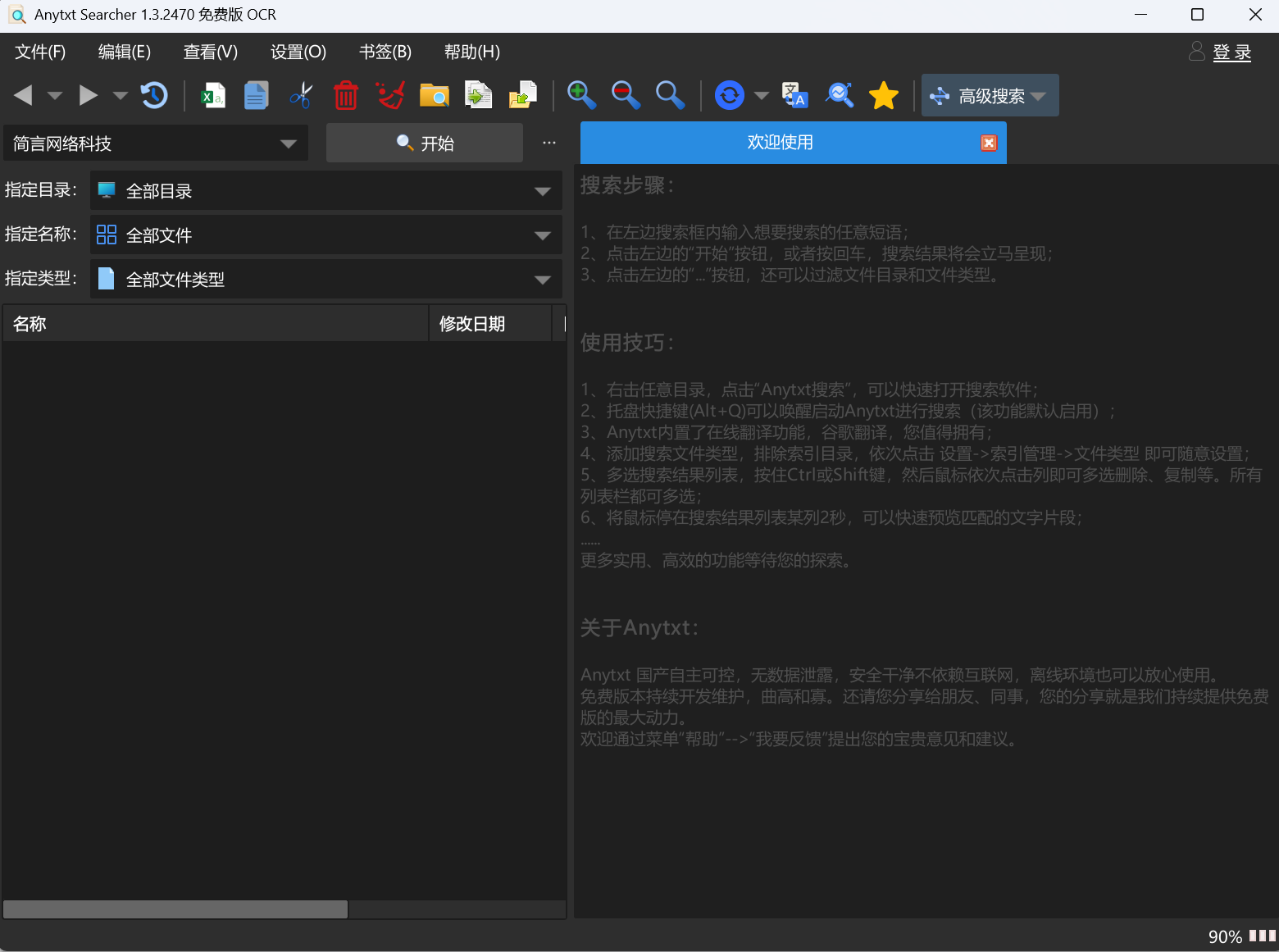Click the Excel export icon
The width and height of the screenshot is (1279, 952).
213,96
